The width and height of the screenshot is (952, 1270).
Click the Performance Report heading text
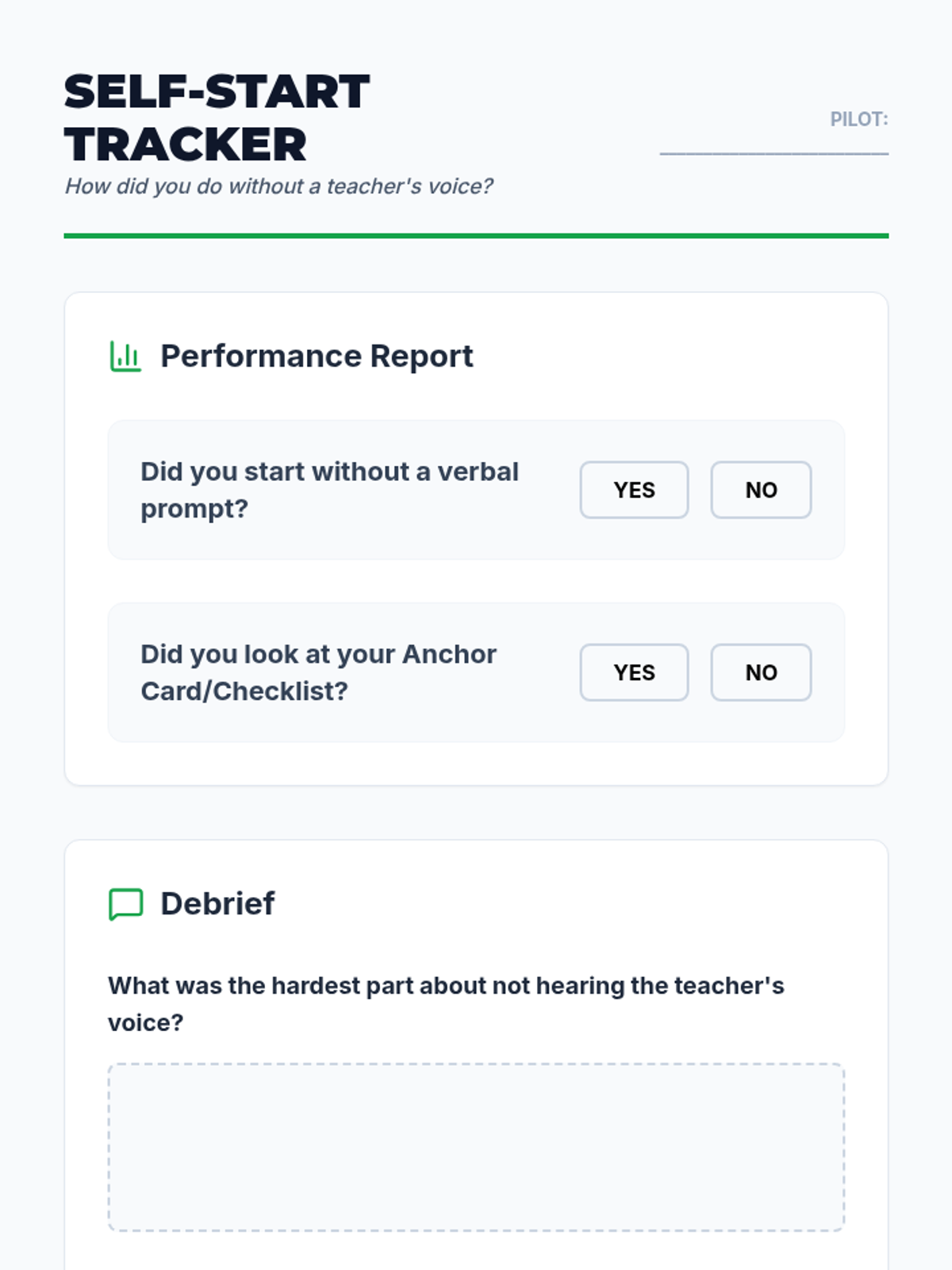(317, 356)
